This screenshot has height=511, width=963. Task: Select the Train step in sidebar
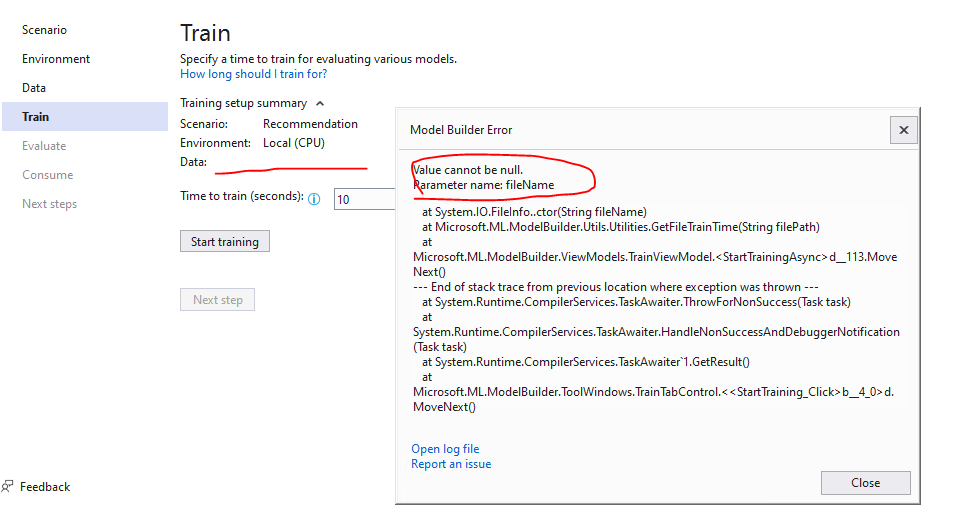[85, 116]
